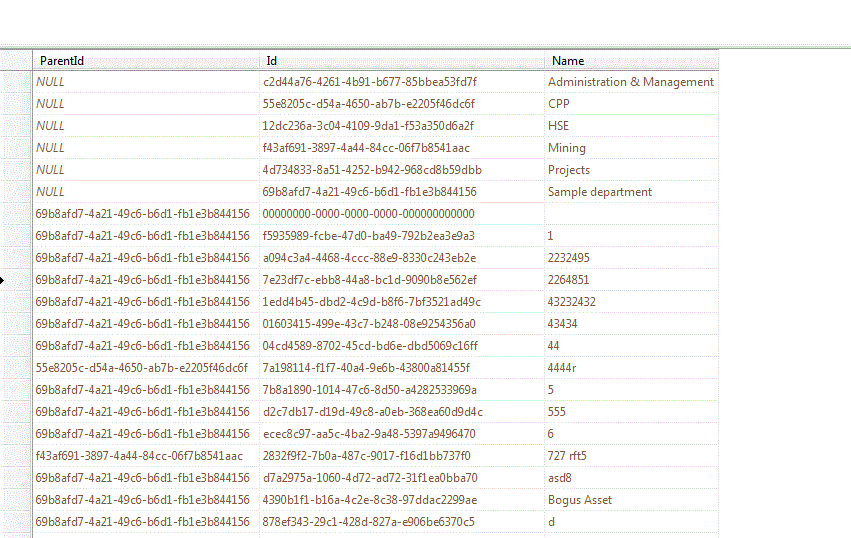
Task: Click the Id column header
Action: (402, 61)
